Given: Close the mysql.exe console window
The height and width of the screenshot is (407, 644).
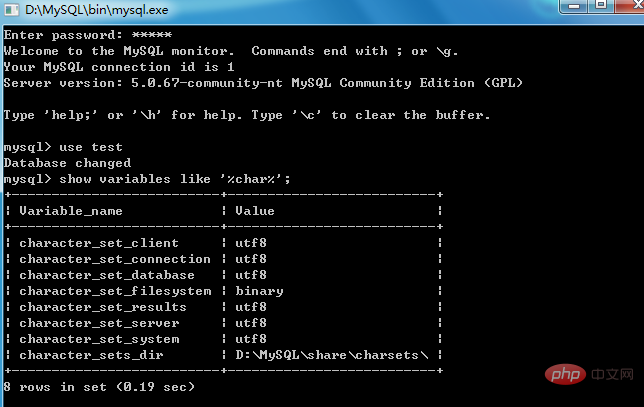Looking at the screenshot, I should click(630, 6).
